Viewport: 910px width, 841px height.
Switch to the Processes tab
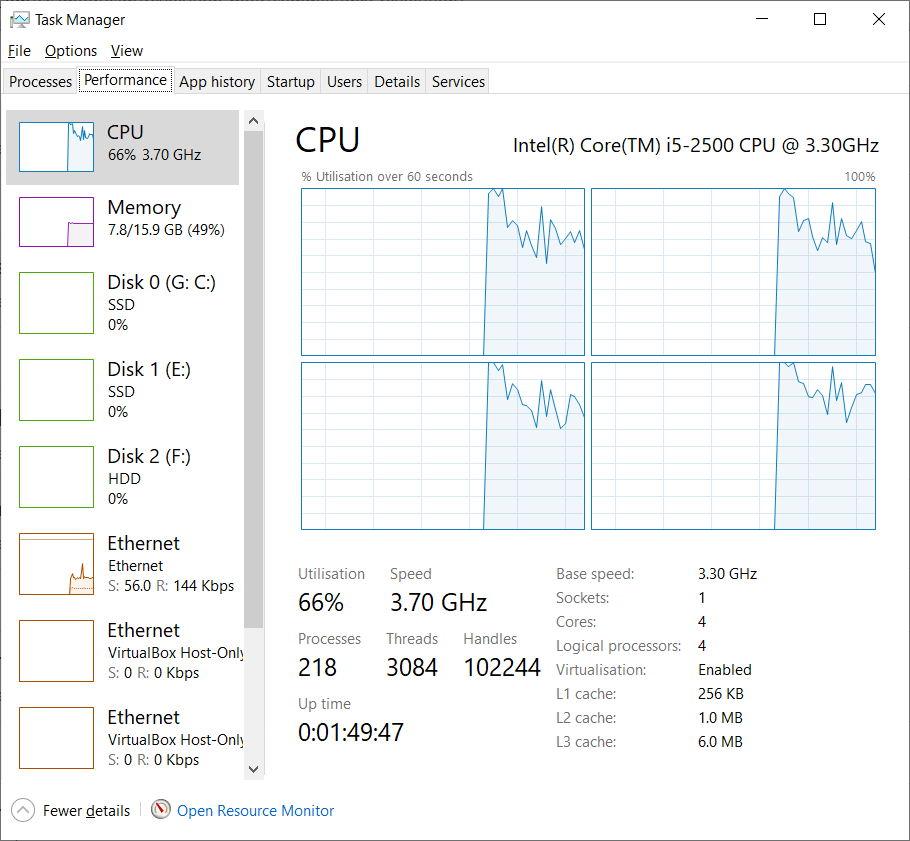(41, 82)
